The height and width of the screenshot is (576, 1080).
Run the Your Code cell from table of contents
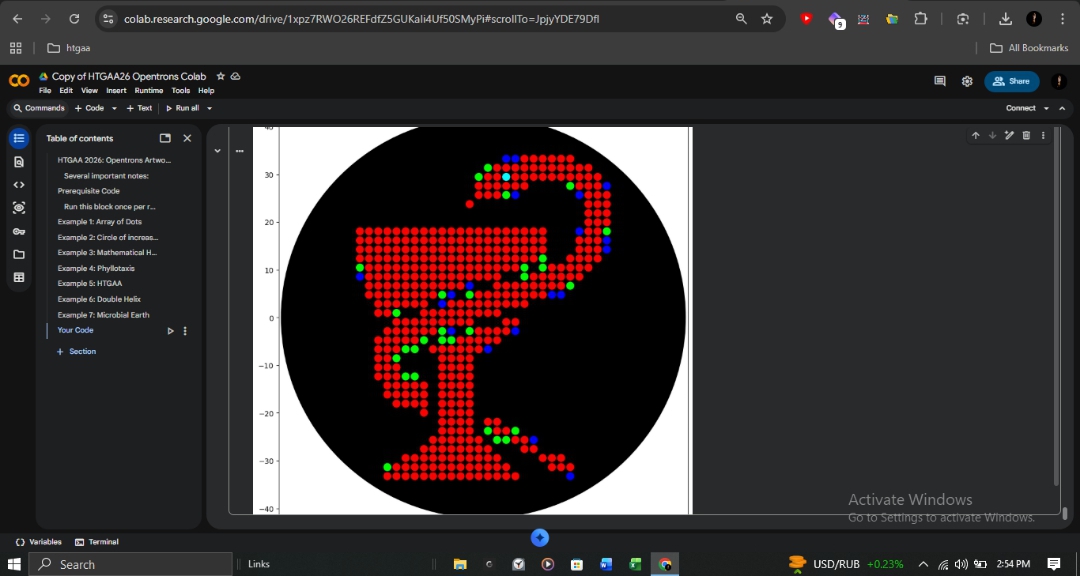(170, 330)
